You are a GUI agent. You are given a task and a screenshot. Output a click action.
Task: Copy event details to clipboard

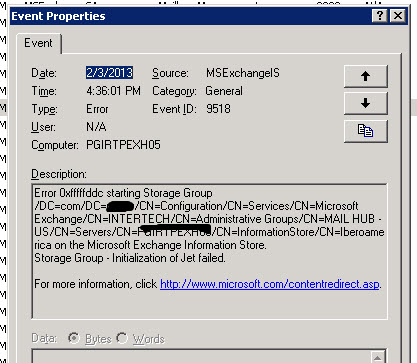(x=366, y=131)
